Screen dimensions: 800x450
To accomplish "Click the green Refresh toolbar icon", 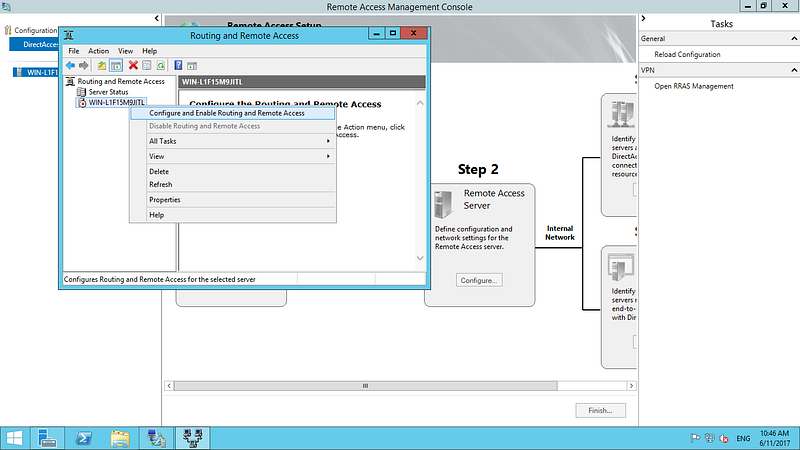I will [161, 65].
